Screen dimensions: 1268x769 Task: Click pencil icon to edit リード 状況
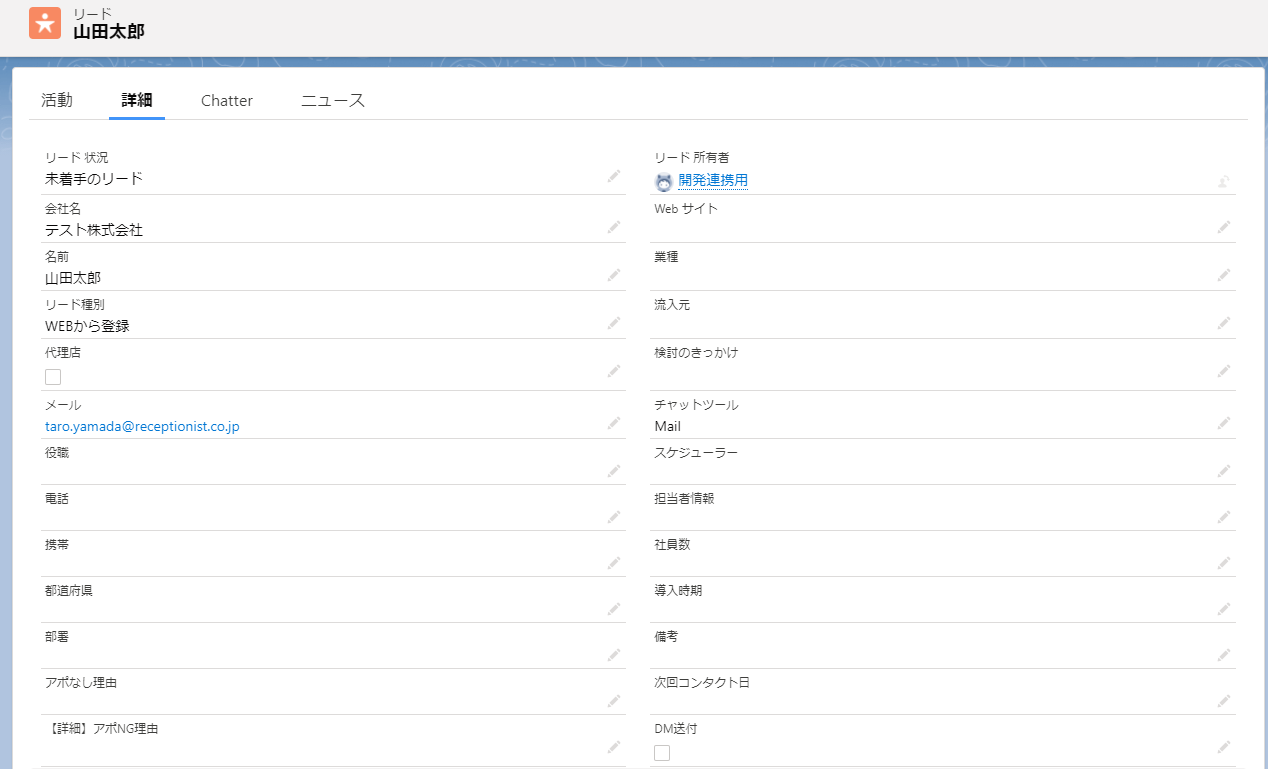[x=614, y=177]
